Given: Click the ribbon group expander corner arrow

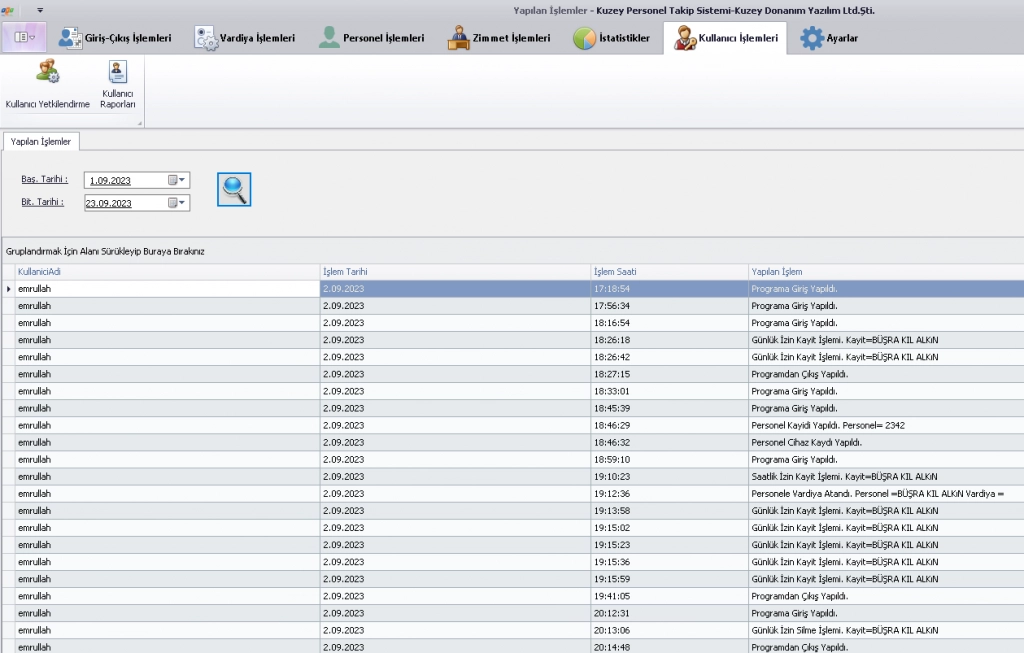Looking at the screenshot, I should click(x=139, y=123).
